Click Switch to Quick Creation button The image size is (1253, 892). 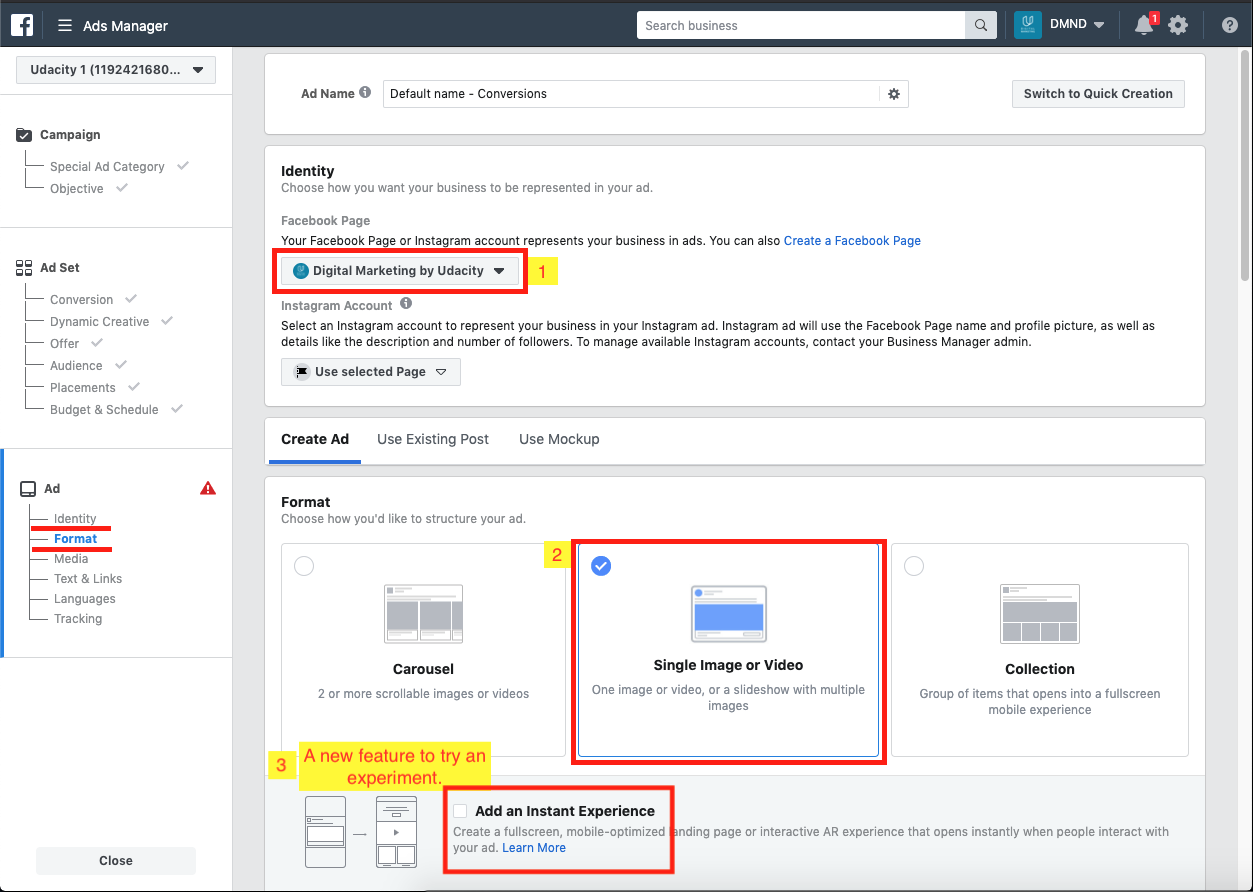point(1098,94)
